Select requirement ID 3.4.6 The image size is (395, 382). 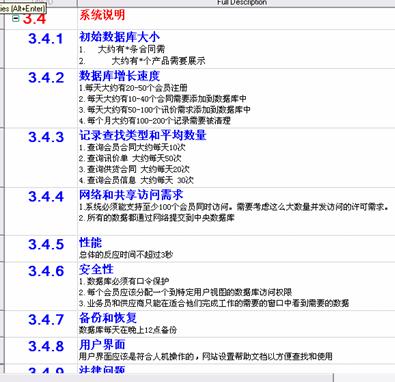pos(46,271)
